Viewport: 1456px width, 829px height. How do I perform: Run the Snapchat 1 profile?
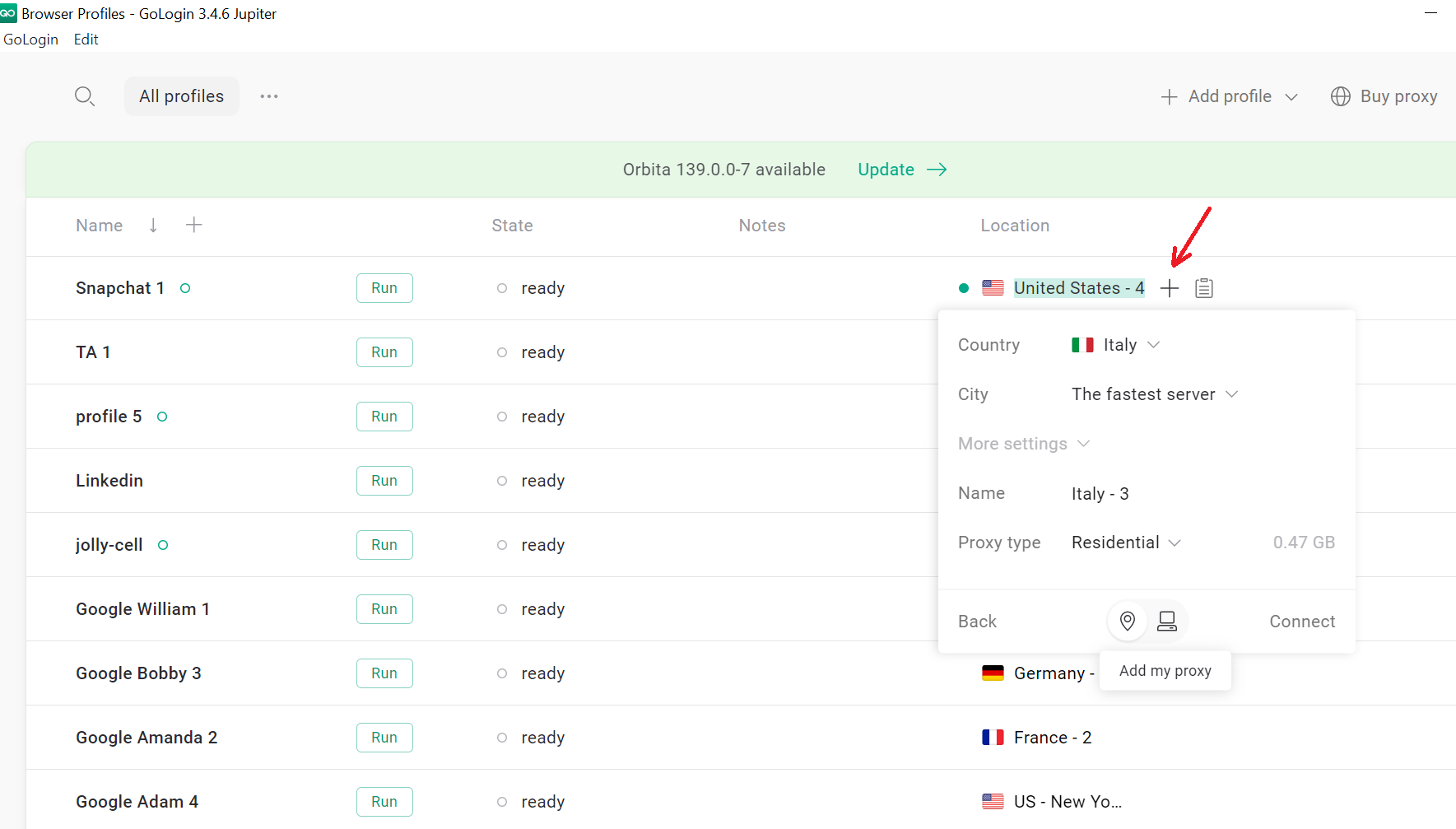(x=384, y=288)
